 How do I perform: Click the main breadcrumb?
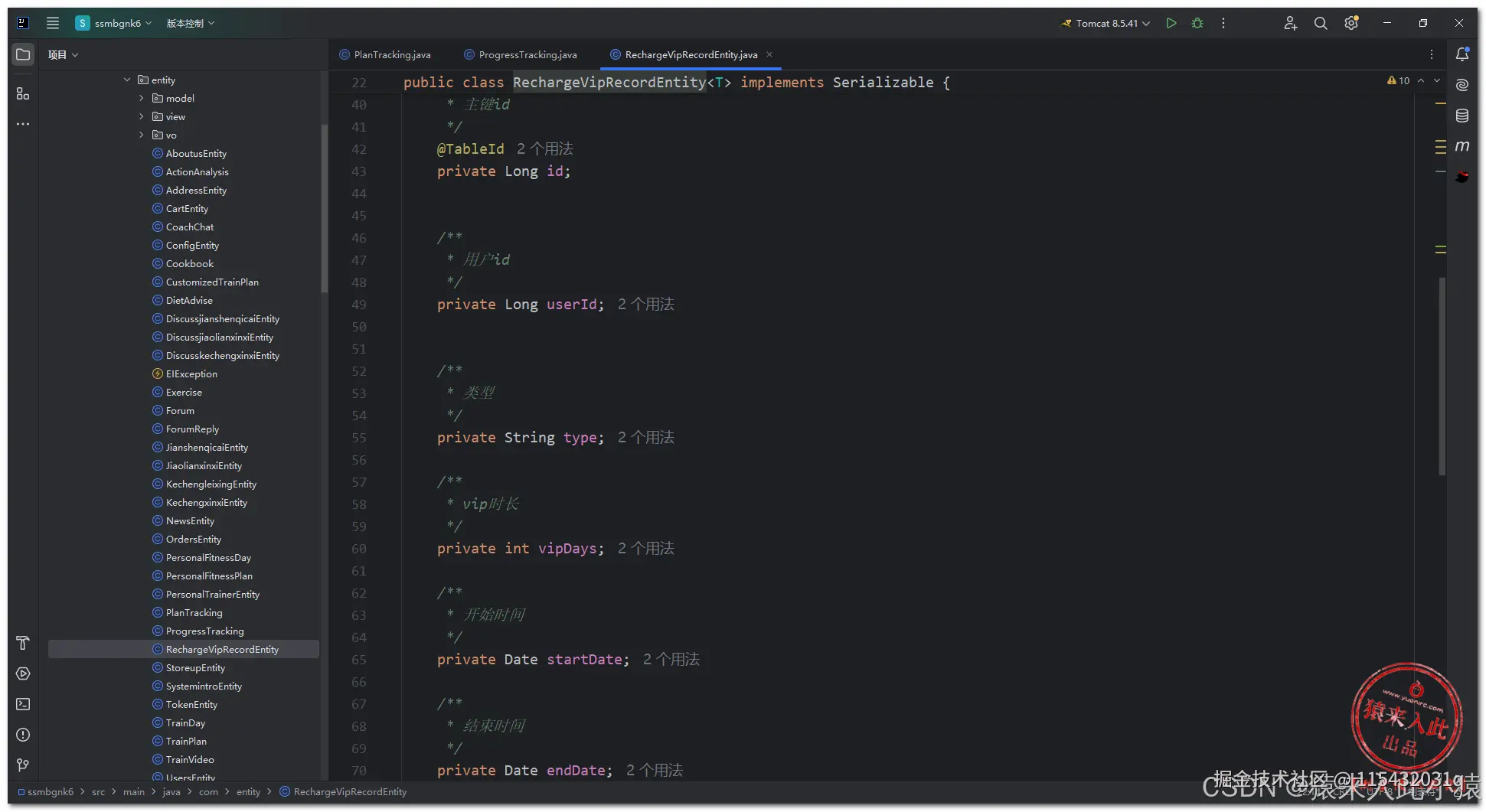[x=134, y=792]
